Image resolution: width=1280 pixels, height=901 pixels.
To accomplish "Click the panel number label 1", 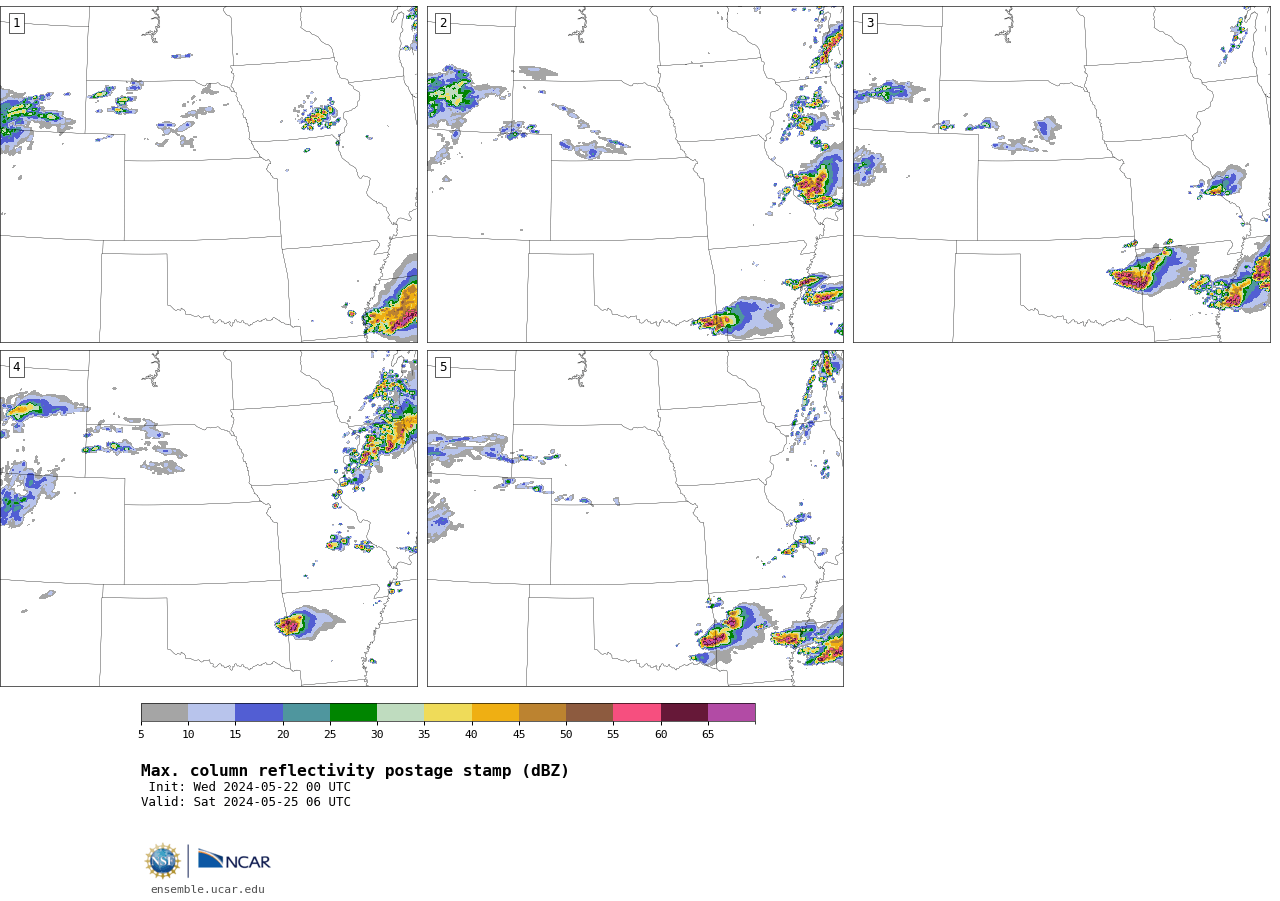I will [x=16, y=23].
